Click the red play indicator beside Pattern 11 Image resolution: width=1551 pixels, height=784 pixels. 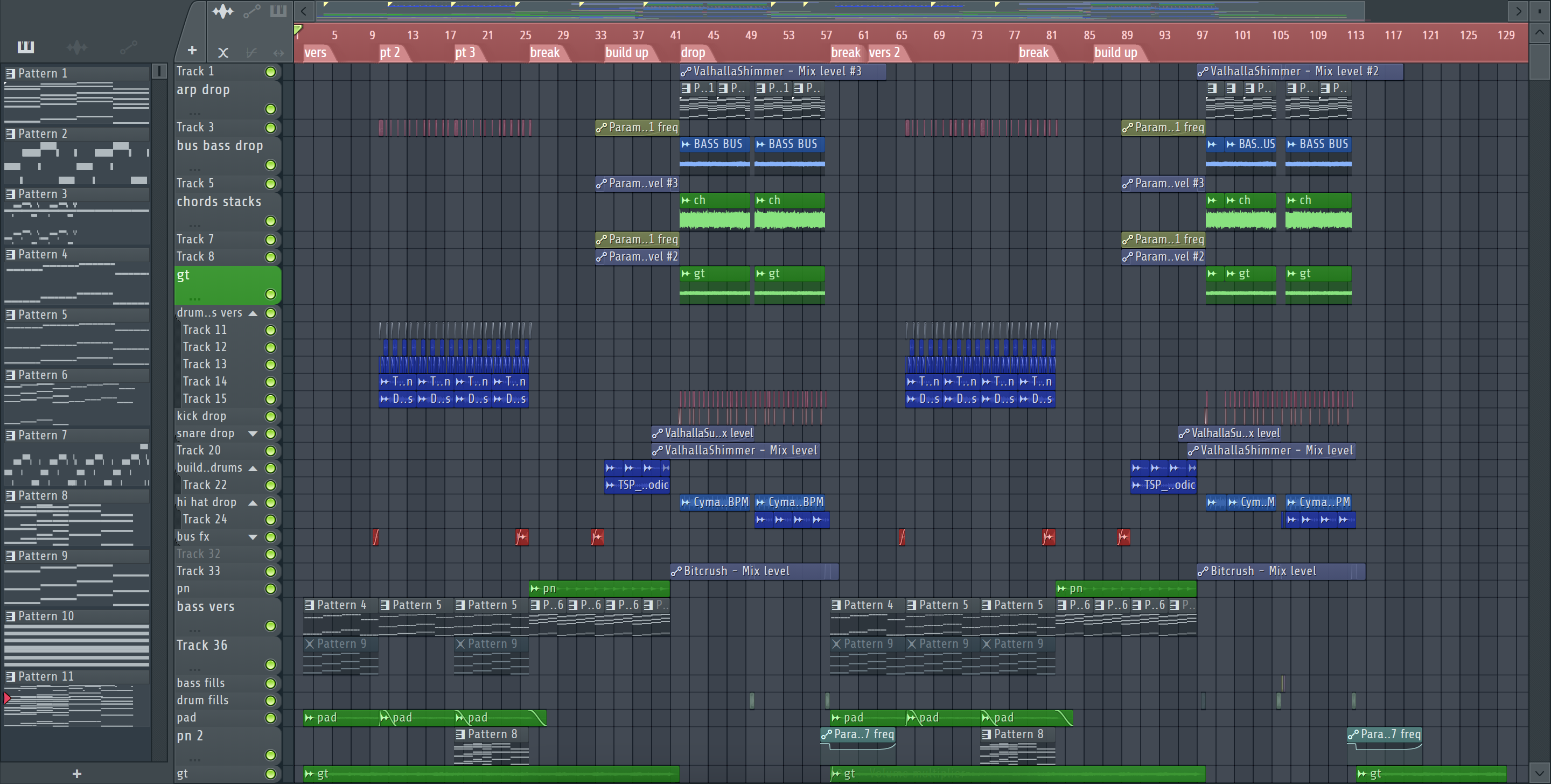6,698
